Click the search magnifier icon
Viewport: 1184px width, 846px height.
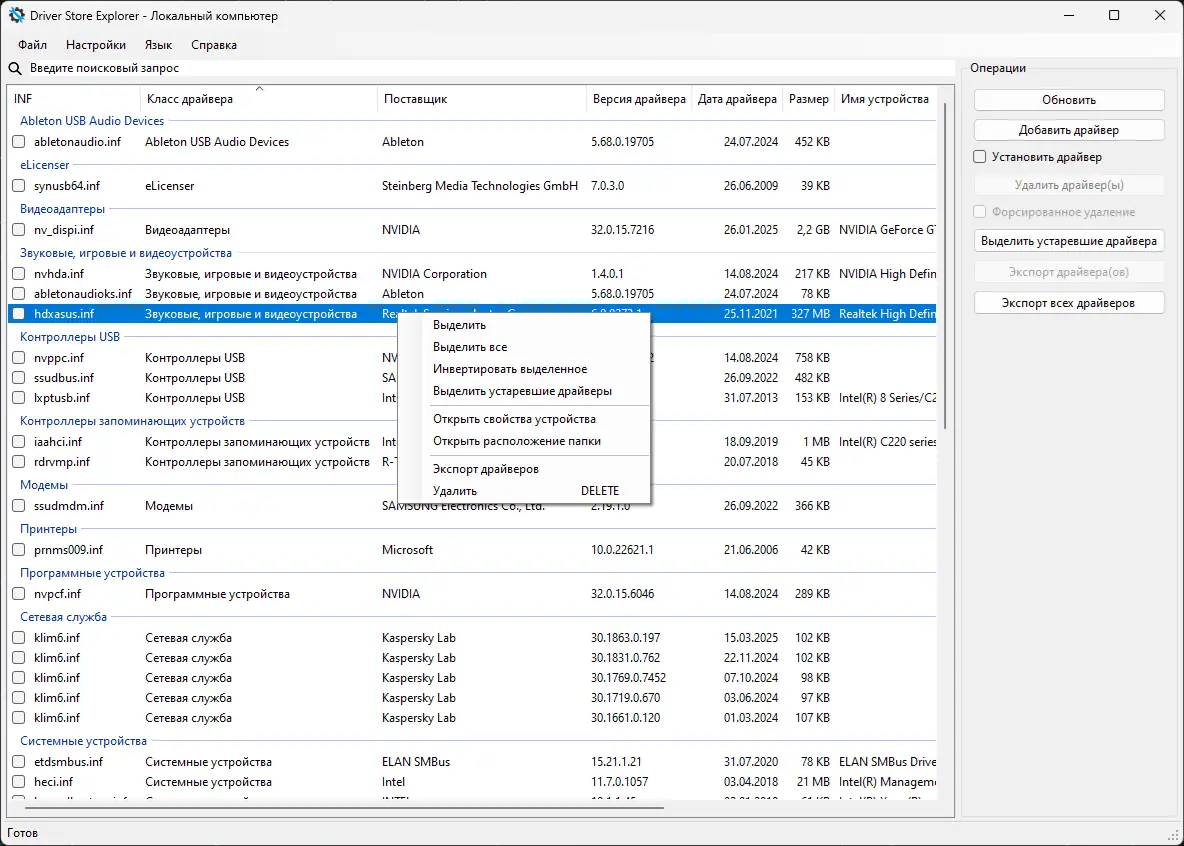(x=14, y=68)
